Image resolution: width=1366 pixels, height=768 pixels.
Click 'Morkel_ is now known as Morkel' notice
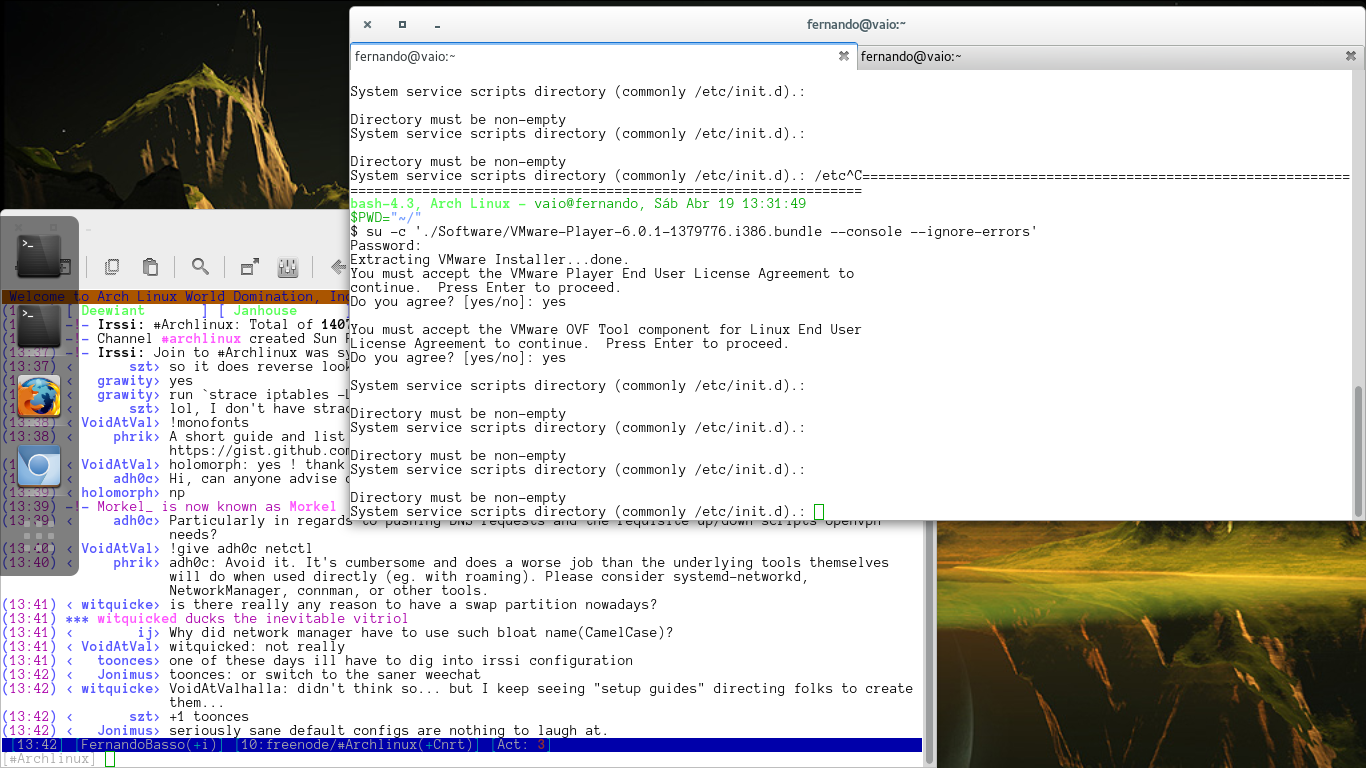[217, 507]
